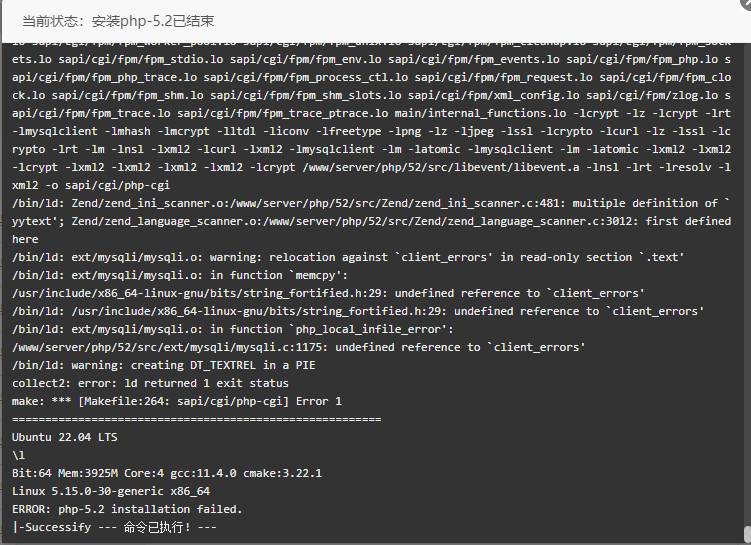Image resolution: width=751 pixels, height=545 pixels.
Task: Click the '|-Successify --- 命令已执行' line
Action: [114, 527]
